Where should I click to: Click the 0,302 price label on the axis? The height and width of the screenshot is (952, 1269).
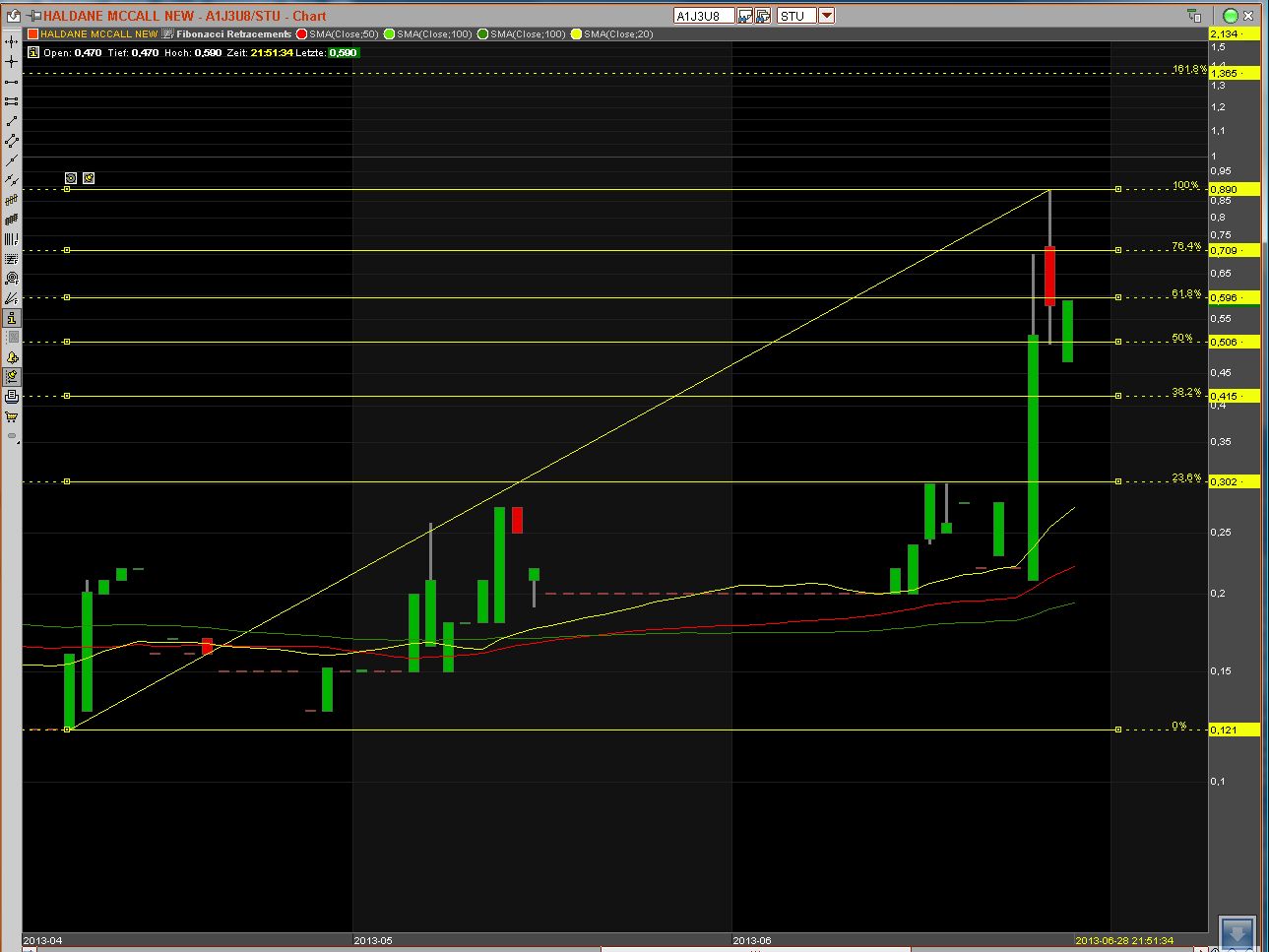tap(1235, 481)
